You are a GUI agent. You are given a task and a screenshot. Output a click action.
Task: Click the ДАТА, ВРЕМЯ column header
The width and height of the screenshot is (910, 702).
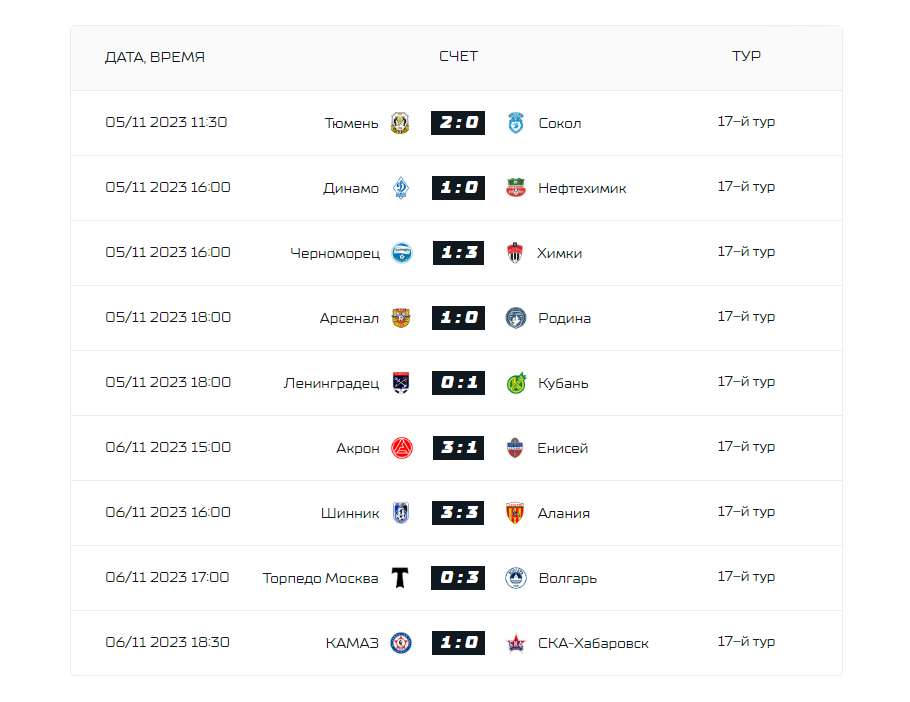click(155, 57)
